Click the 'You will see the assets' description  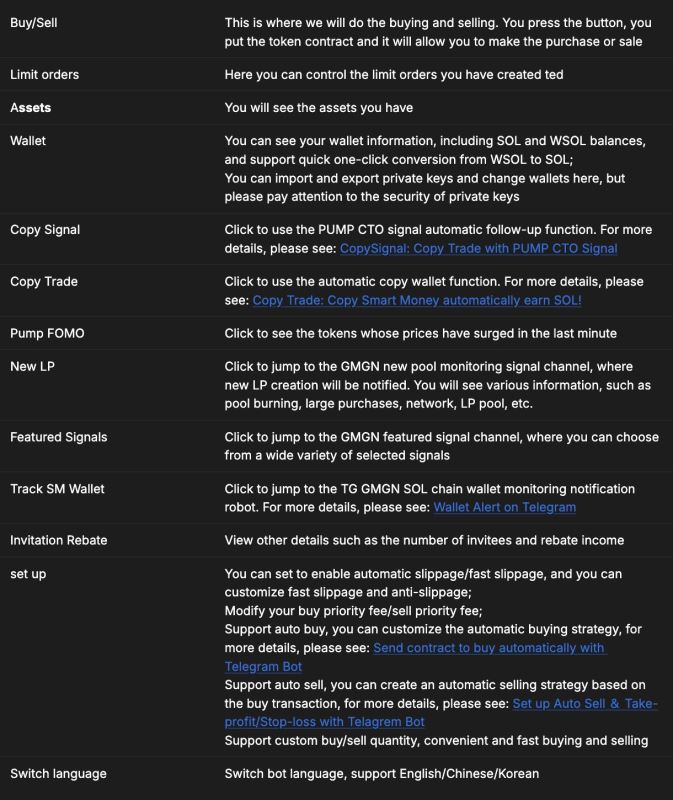318,108
